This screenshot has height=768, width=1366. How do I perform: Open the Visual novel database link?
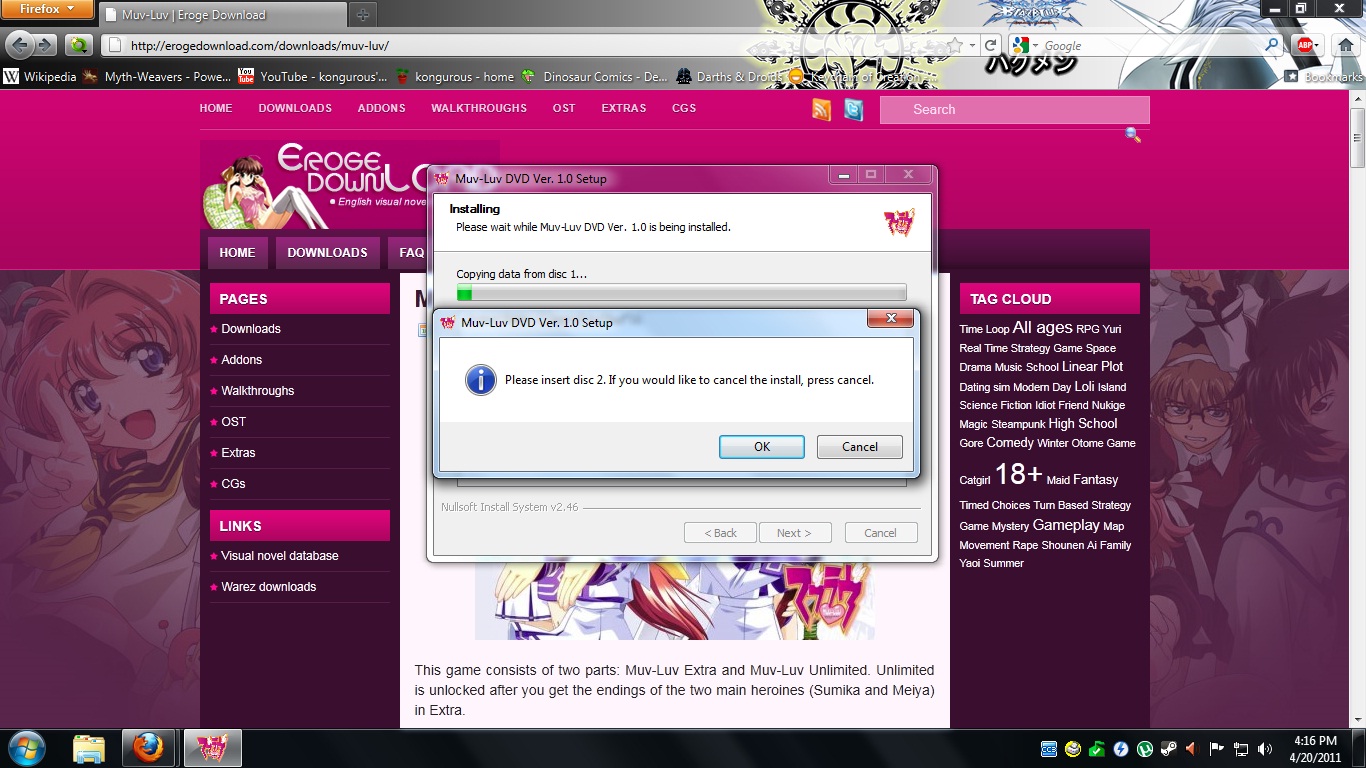[280, 556]
